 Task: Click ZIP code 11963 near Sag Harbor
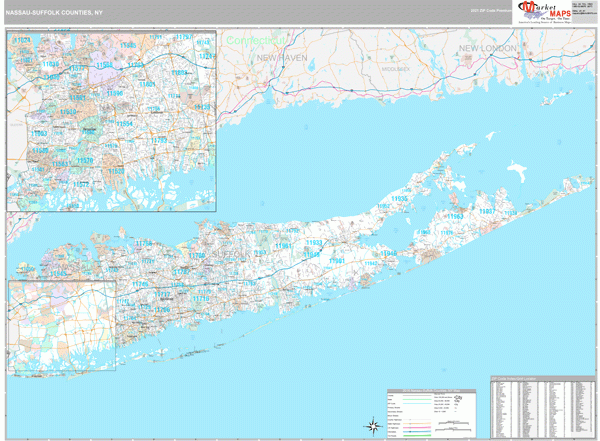point(455,217)
